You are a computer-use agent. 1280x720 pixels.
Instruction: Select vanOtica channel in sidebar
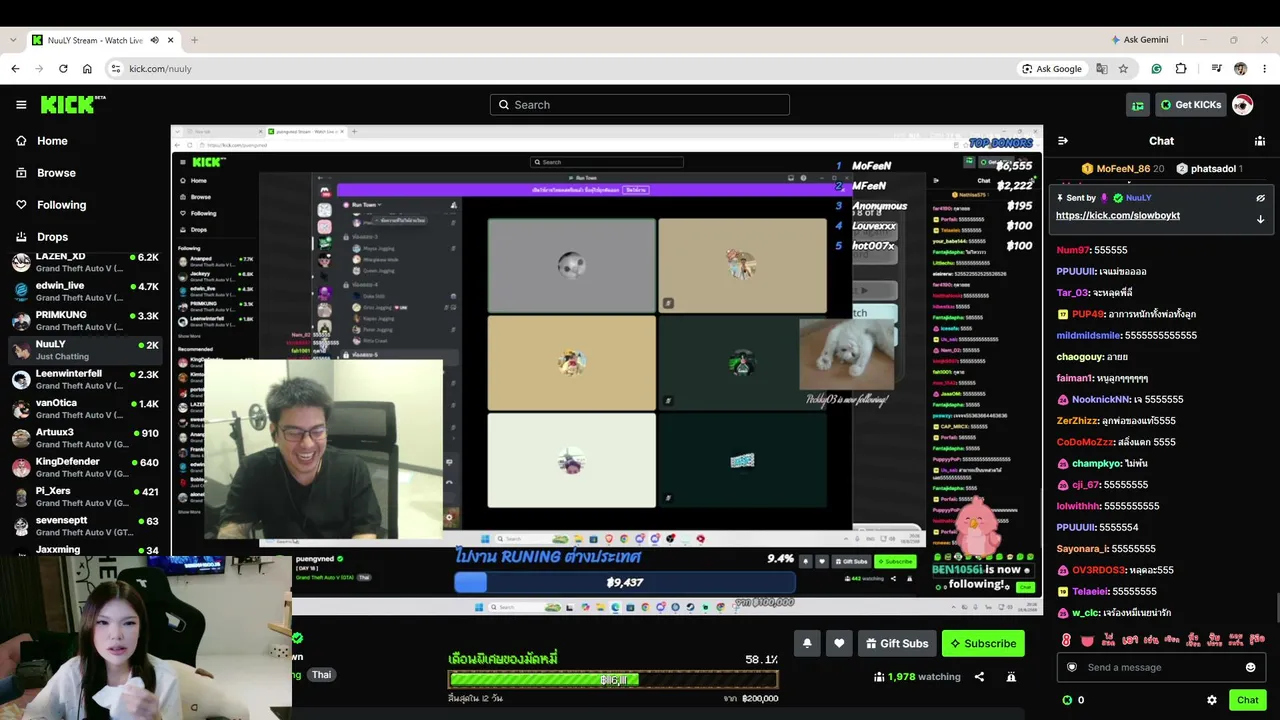pos(85,409)
